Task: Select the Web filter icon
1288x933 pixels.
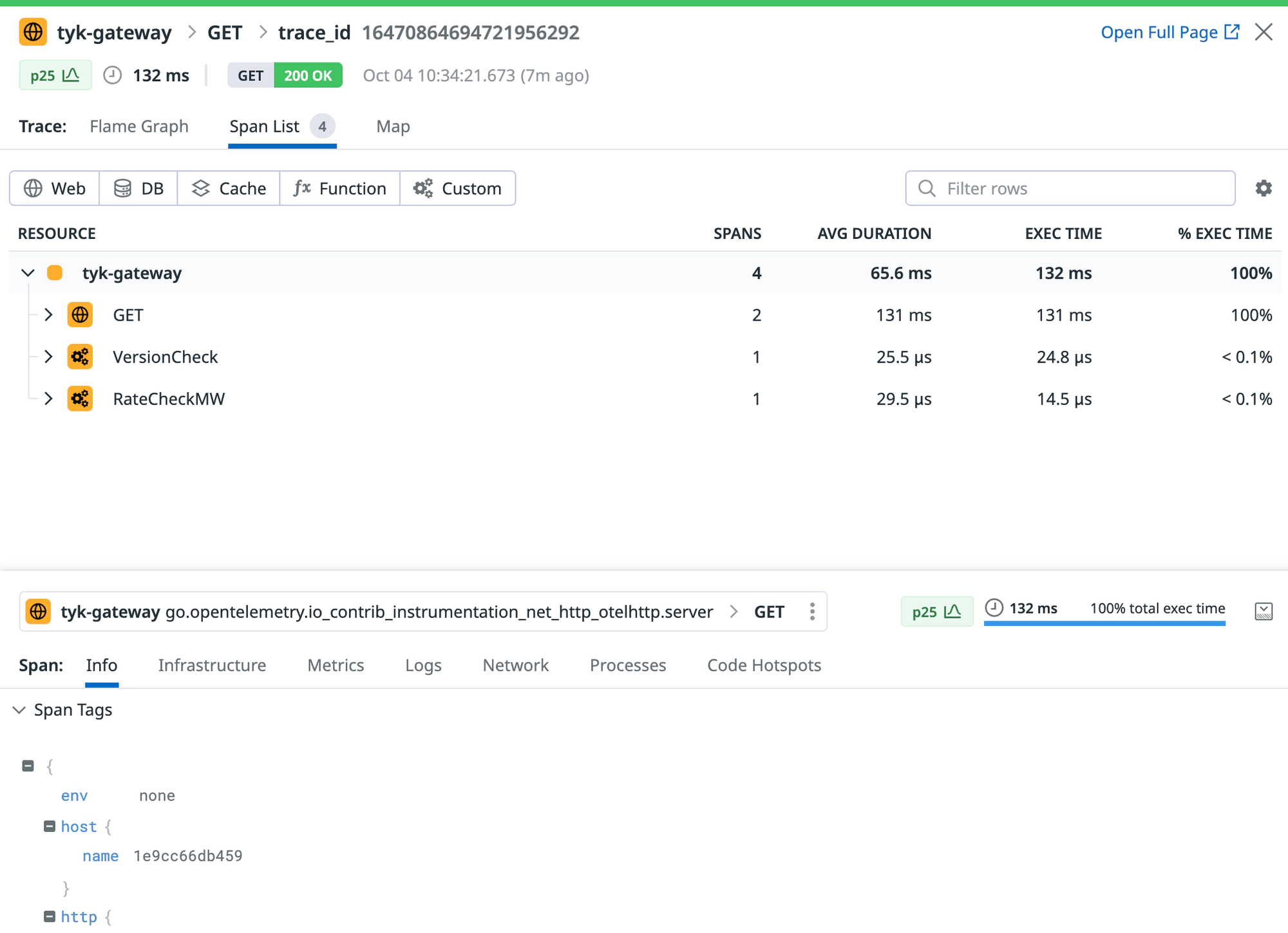Action: pyautogui.click(x=33, y=188)
